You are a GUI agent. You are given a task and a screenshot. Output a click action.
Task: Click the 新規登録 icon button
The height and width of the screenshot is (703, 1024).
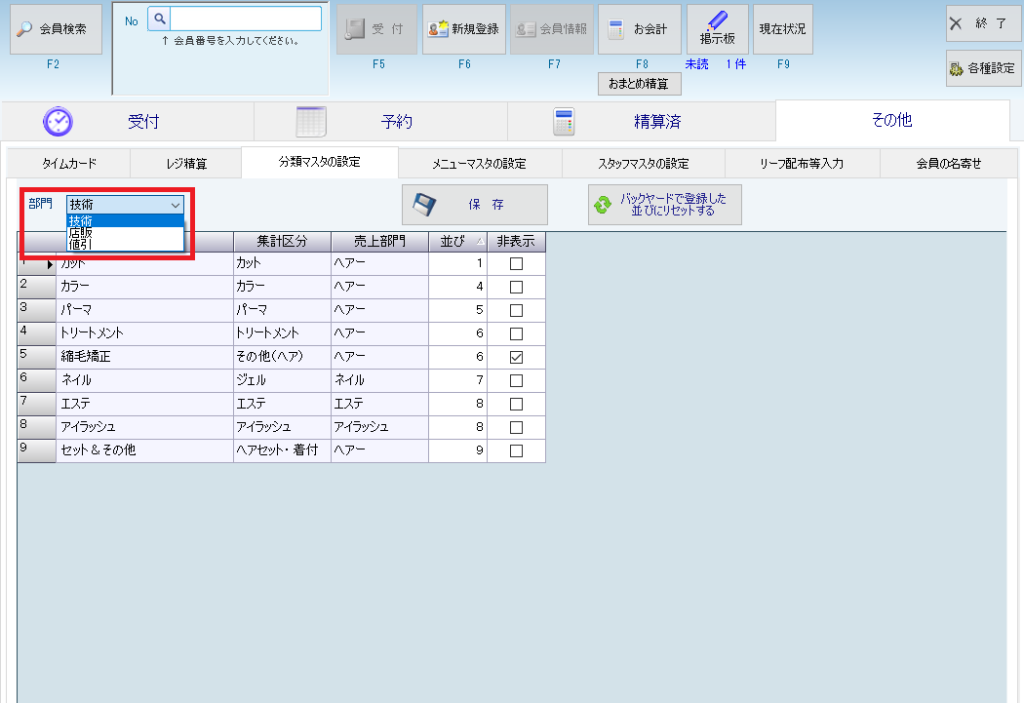pos(438,29)
